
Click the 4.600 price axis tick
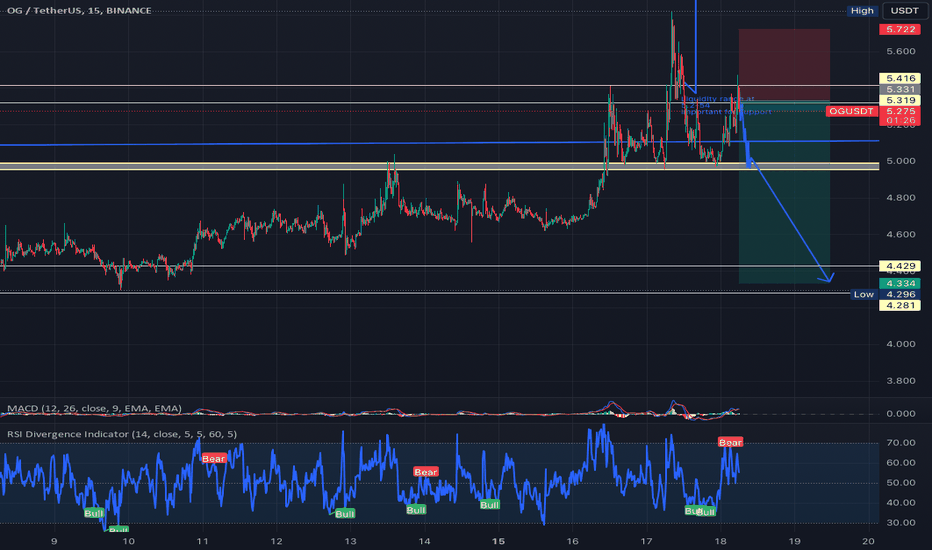point(900,235)
